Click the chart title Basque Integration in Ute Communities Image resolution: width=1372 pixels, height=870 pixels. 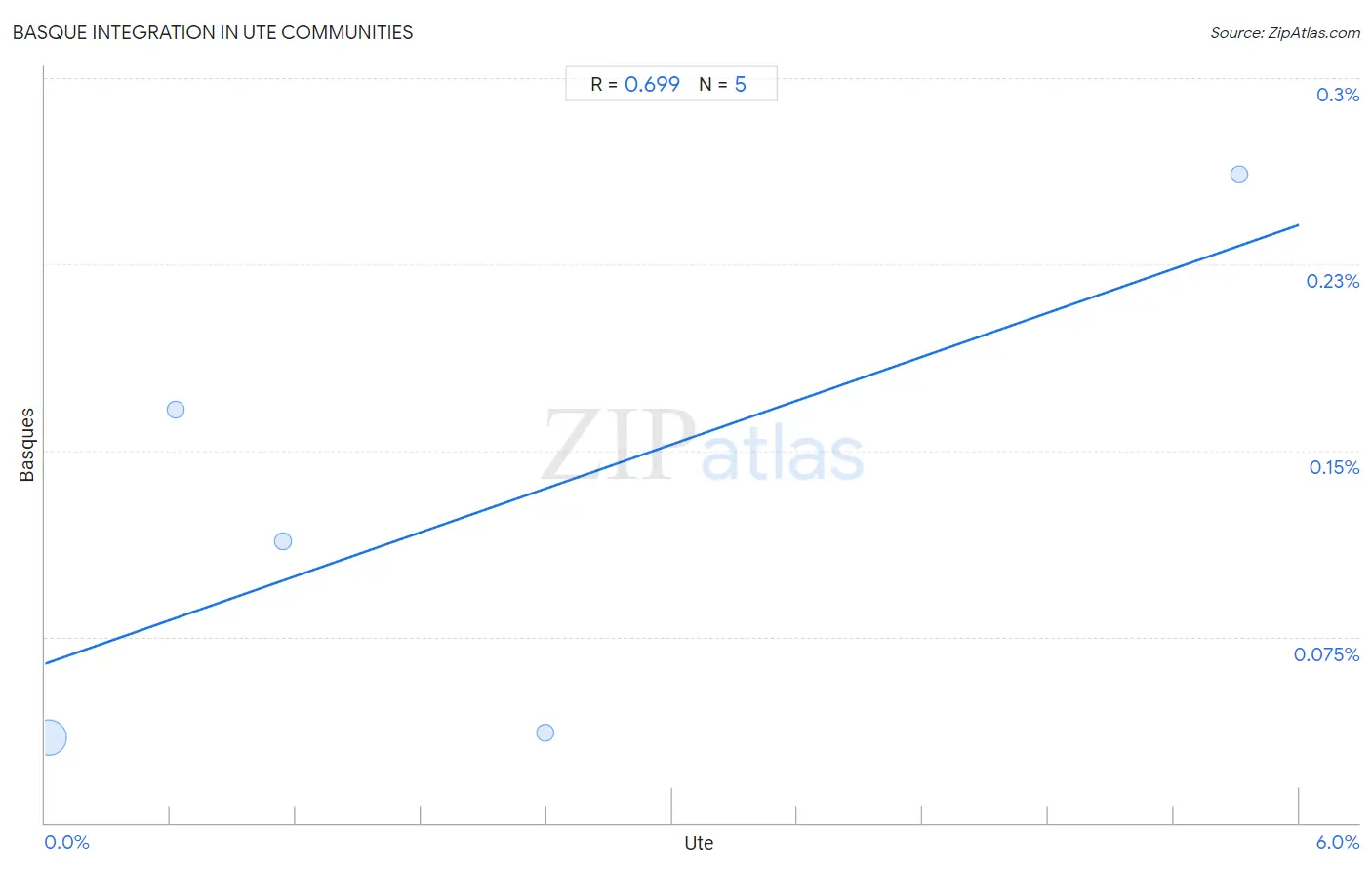213,32
